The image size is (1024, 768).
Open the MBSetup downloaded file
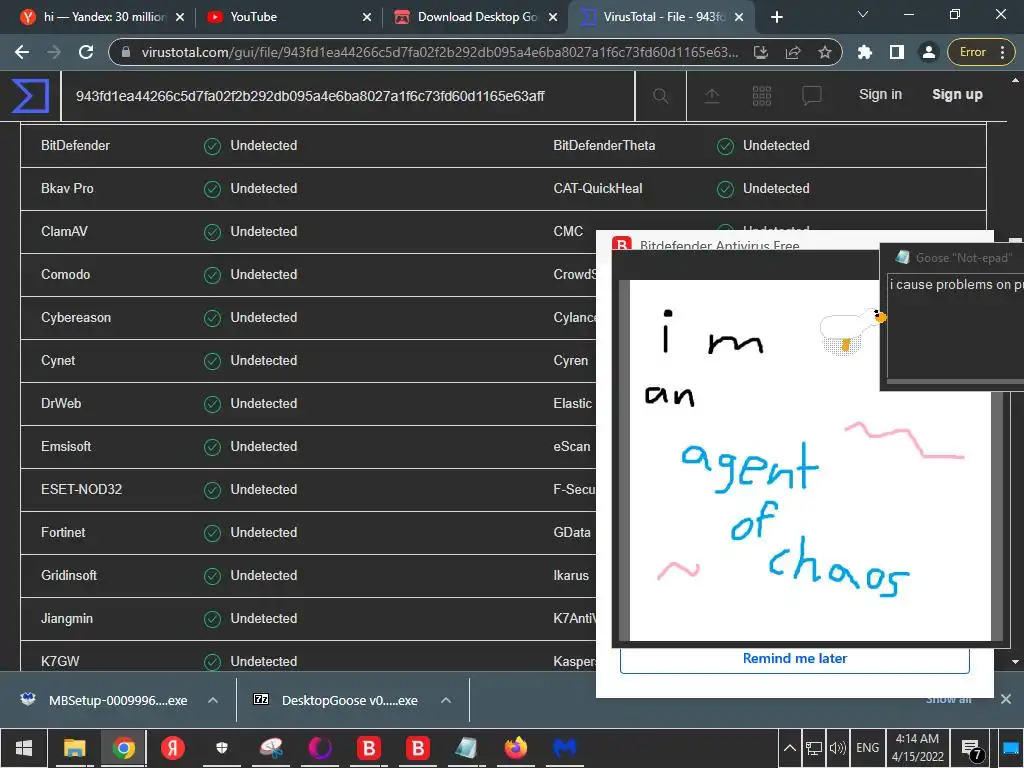click(118, 700)
